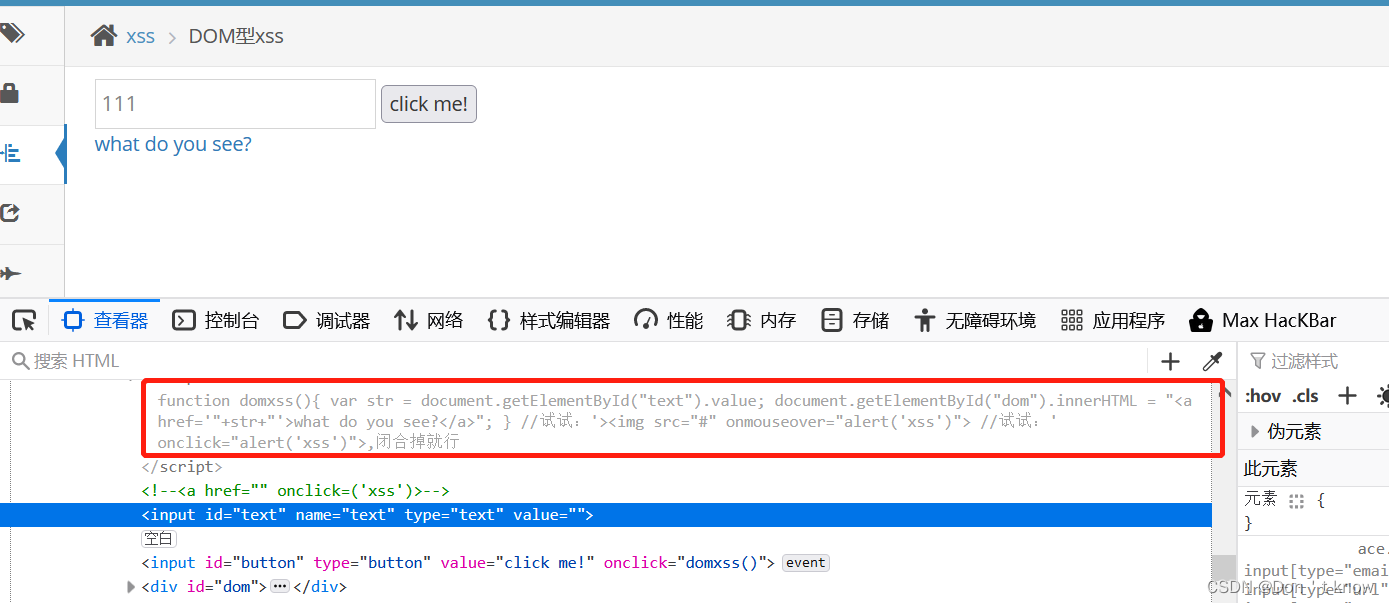Expand the 伪元素 pseudo-elements section

click(x=1256, y=432)
